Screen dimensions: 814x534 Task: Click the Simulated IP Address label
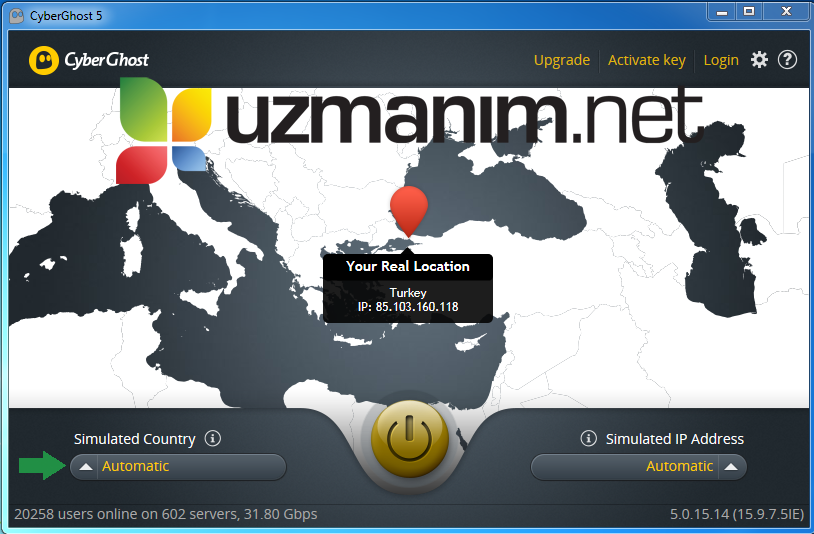click(675, 439)
